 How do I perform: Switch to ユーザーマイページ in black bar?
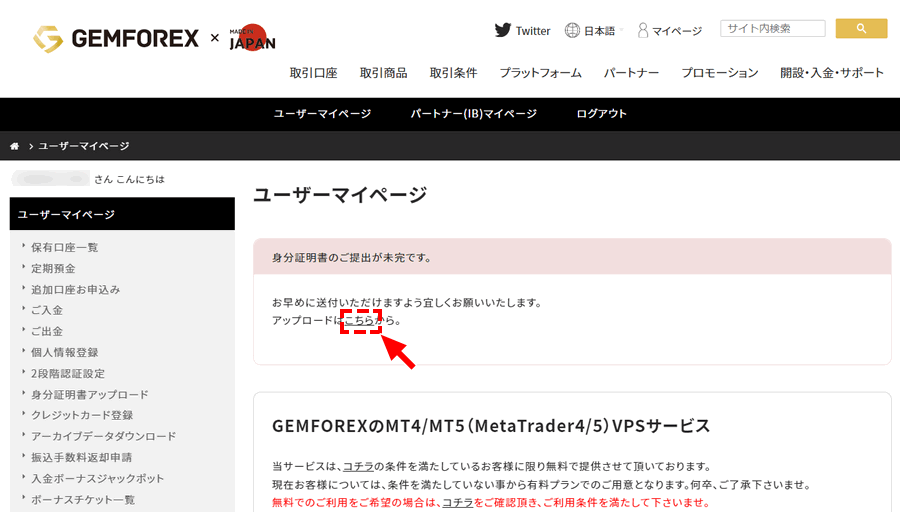[322, 114]
